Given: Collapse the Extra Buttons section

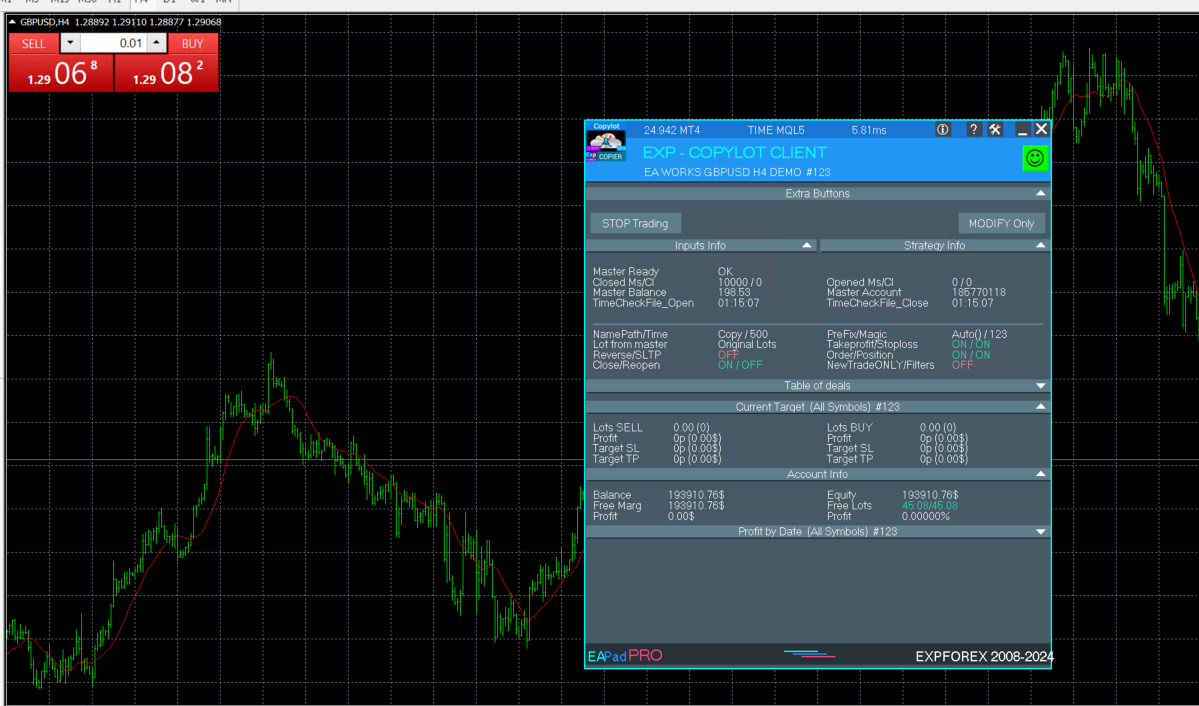Looking at the screenshot, I should (1041, 194).
